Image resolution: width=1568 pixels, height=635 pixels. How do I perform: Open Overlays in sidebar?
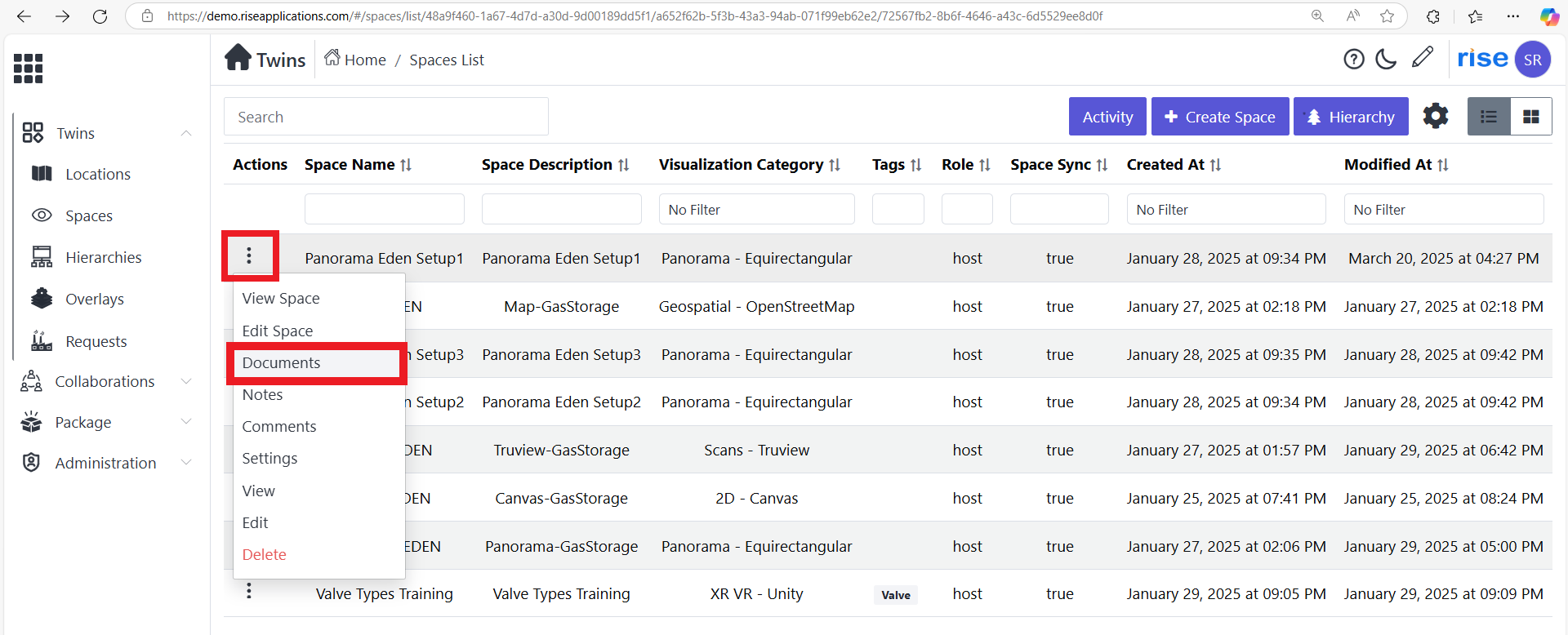(95, 299)
